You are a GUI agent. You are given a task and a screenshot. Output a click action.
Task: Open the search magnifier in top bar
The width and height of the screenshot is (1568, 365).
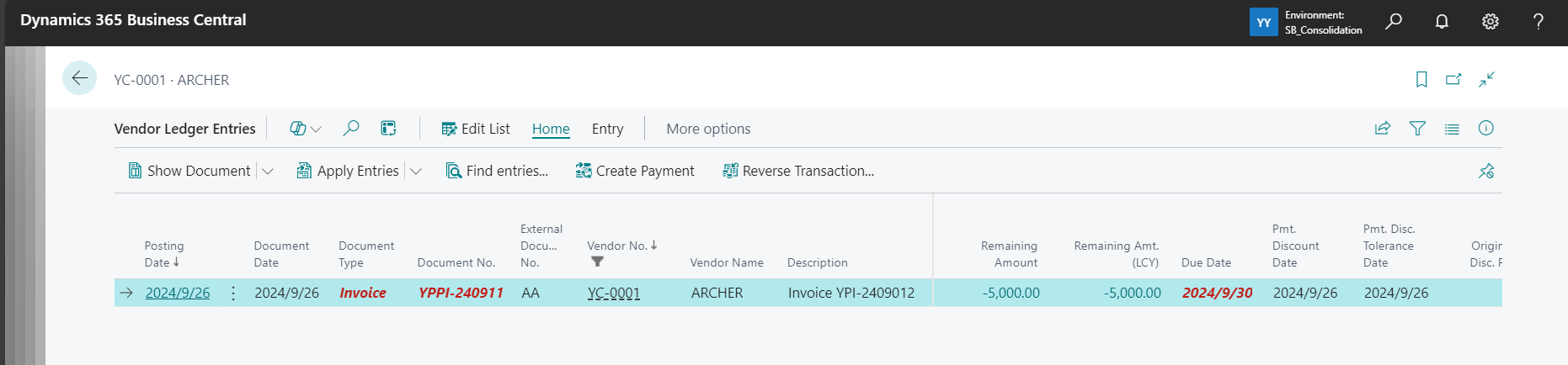pos(1394,21)
